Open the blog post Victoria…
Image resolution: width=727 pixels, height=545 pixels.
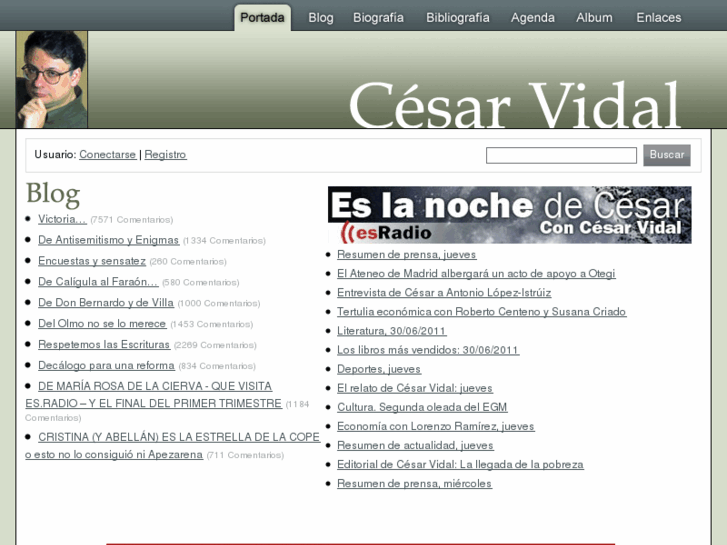[x=62, y=219]
